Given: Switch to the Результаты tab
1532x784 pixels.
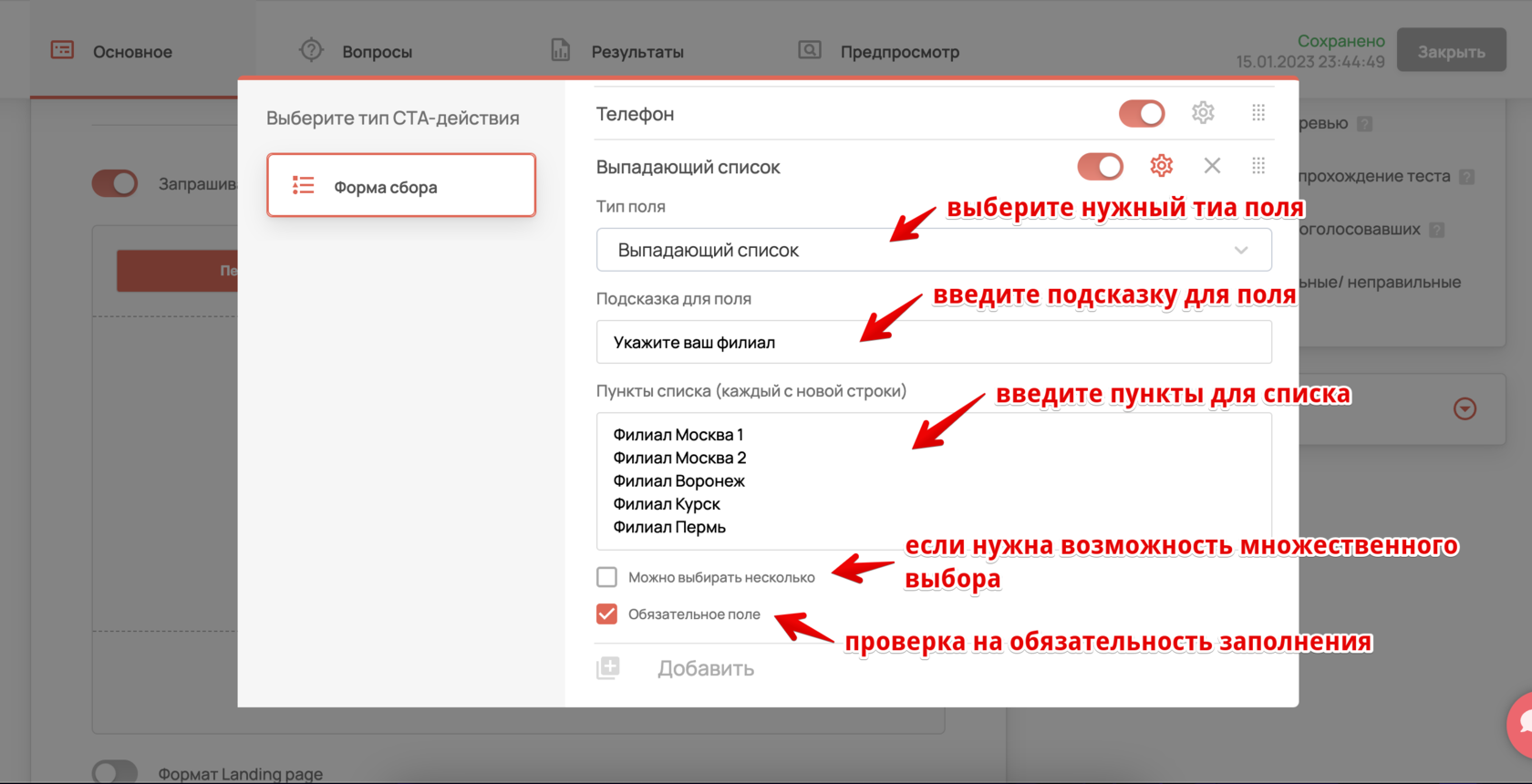Looking at the screenshot, I should 637,52.
